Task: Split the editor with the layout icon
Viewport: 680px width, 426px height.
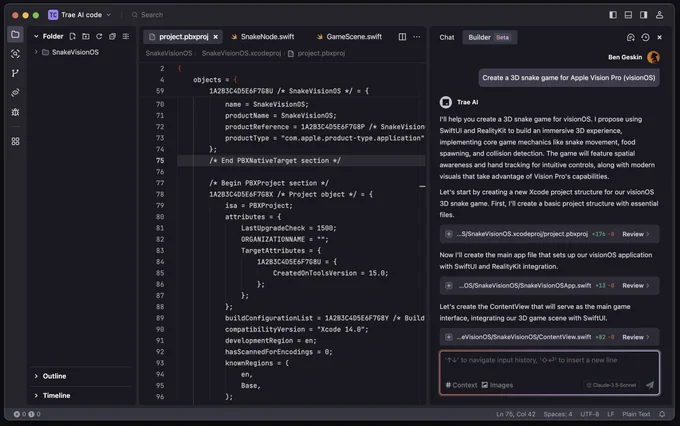Action: point(402,37)
